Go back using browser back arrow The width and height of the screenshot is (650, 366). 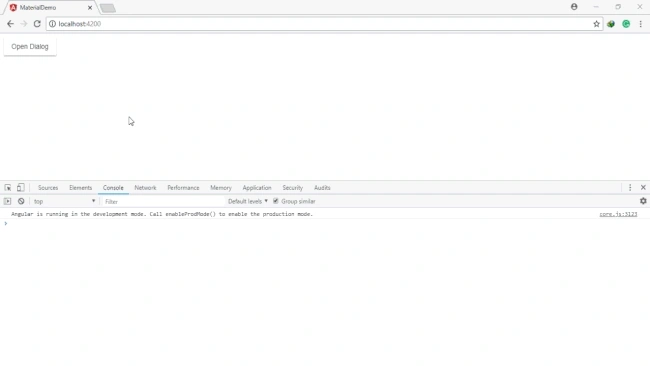[10, 24]
